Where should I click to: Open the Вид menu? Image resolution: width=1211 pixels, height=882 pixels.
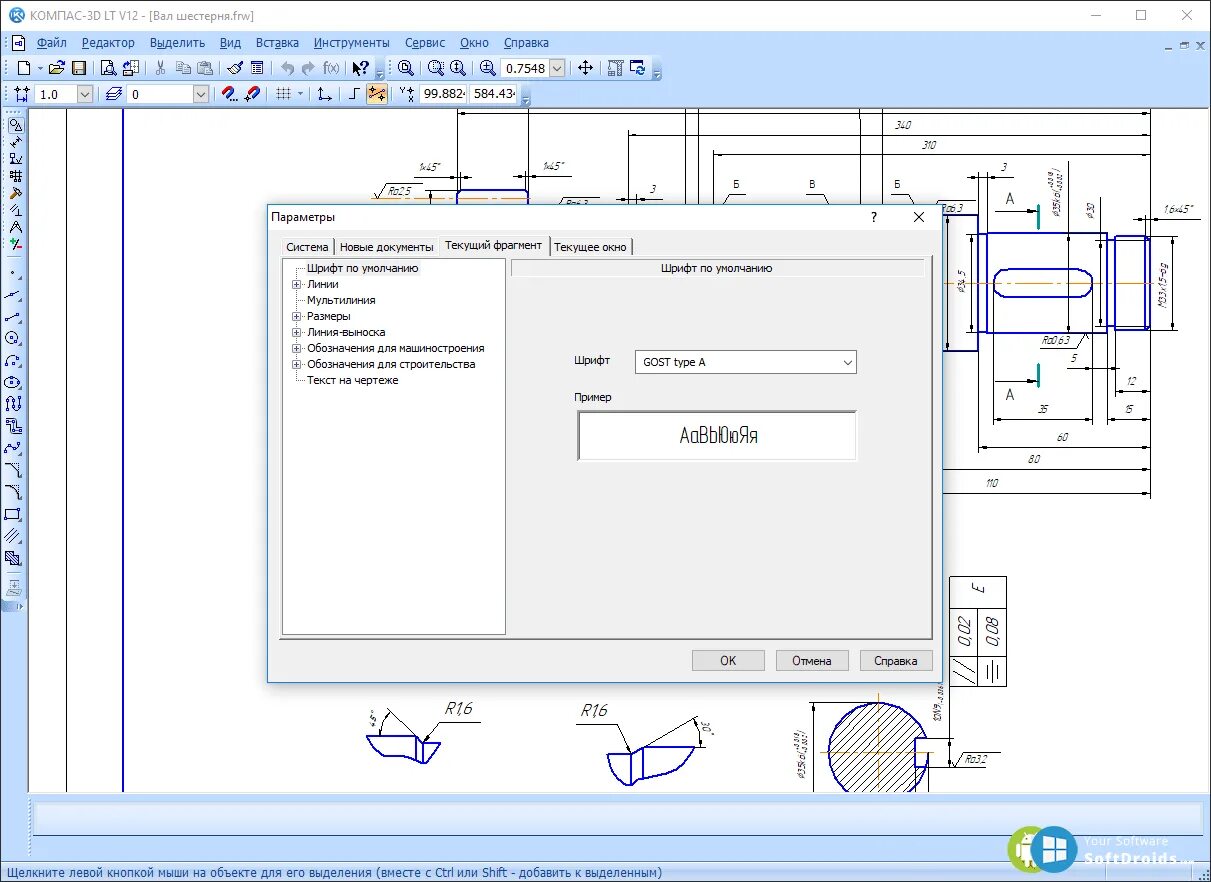click(x=230, y=43)
